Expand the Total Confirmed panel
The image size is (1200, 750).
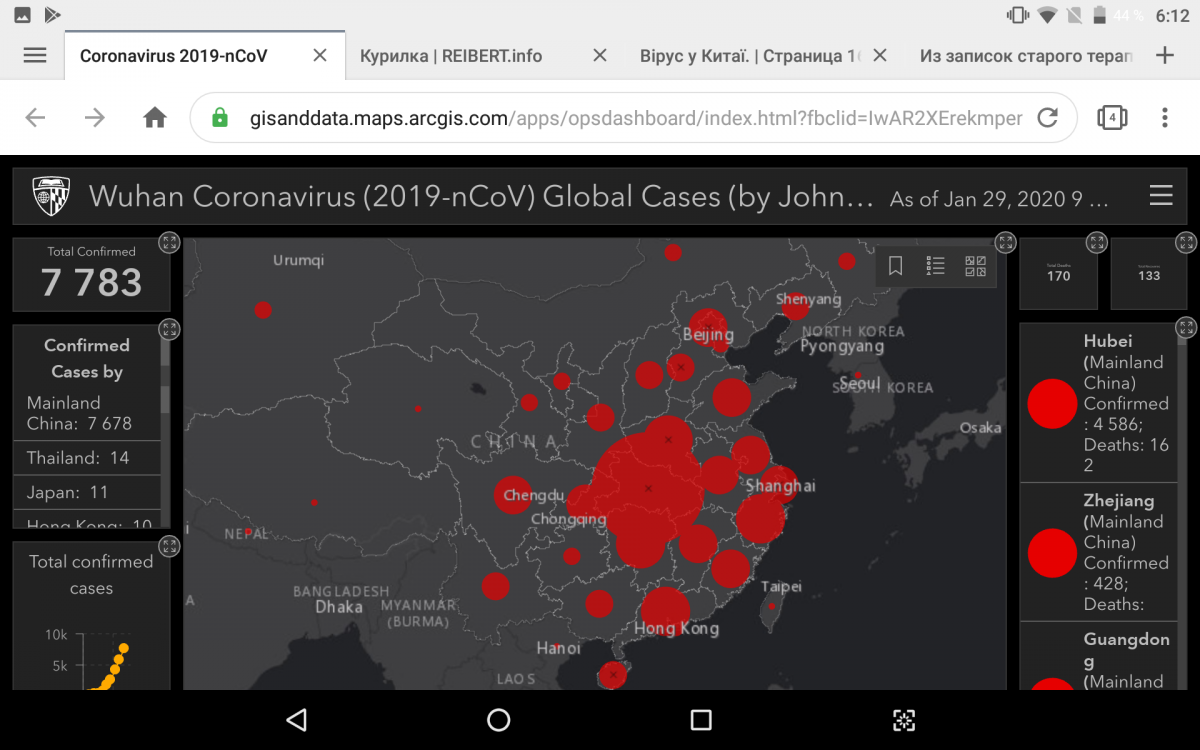pos(169,242)
